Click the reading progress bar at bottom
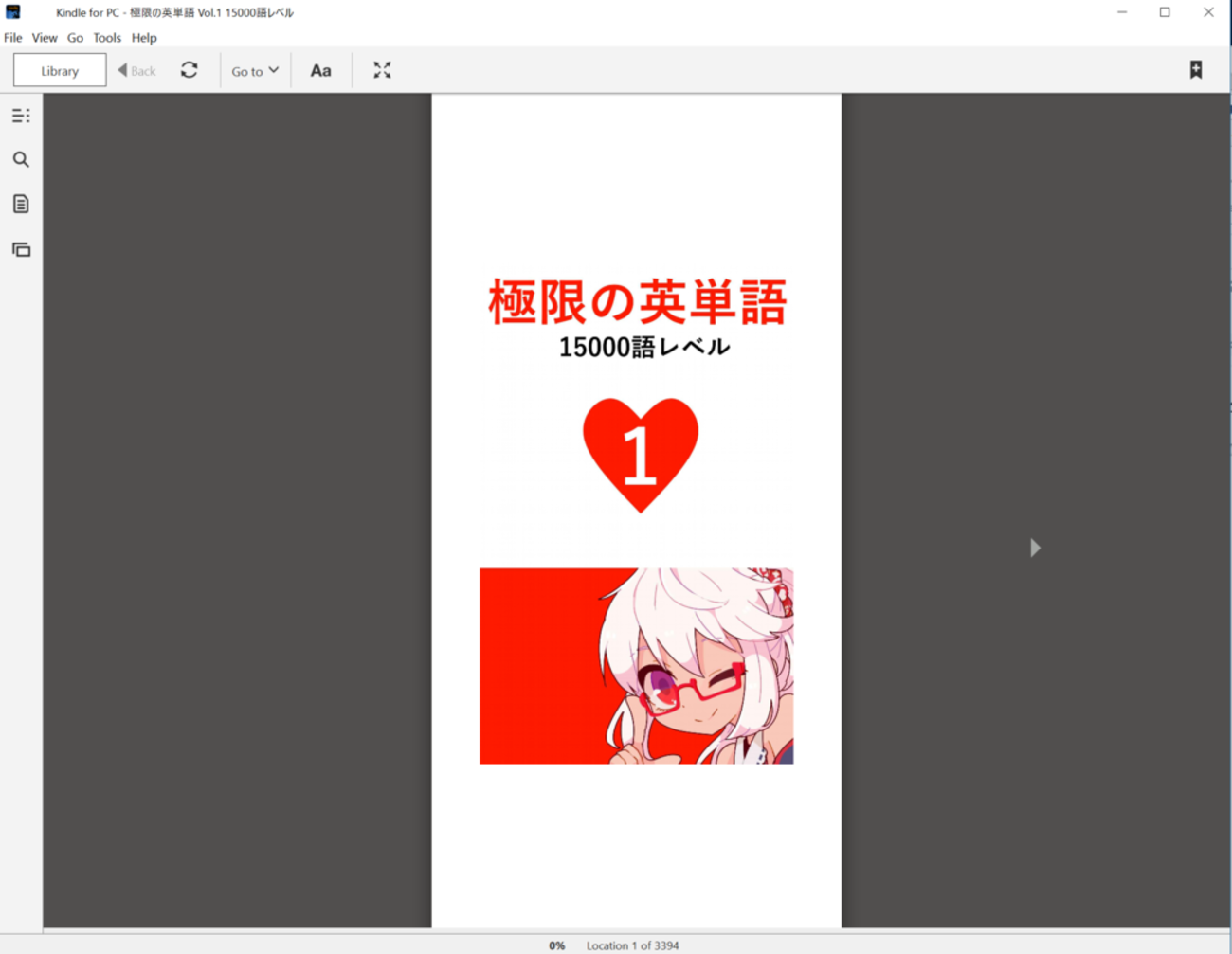 tap(637, 932)
